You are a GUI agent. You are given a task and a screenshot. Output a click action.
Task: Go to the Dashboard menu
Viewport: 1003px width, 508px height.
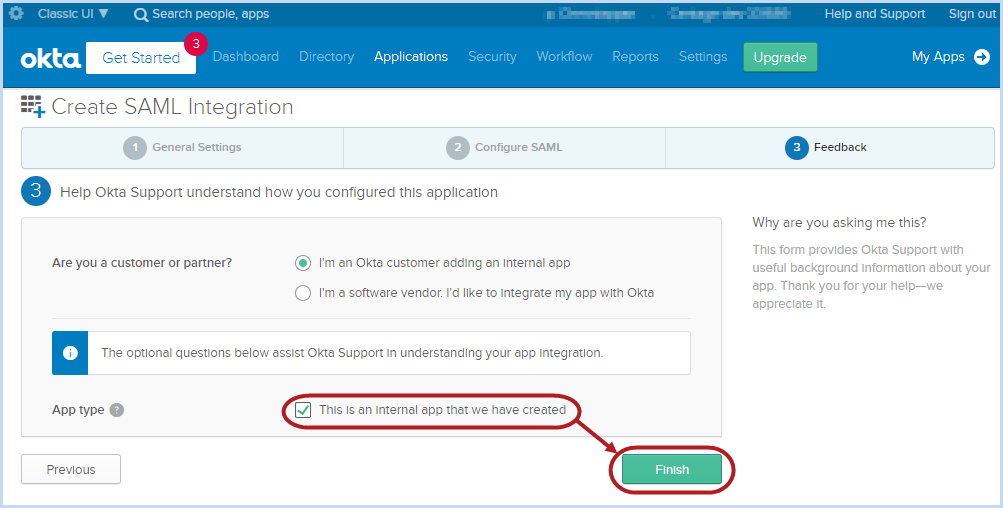[x=246, y=56]
